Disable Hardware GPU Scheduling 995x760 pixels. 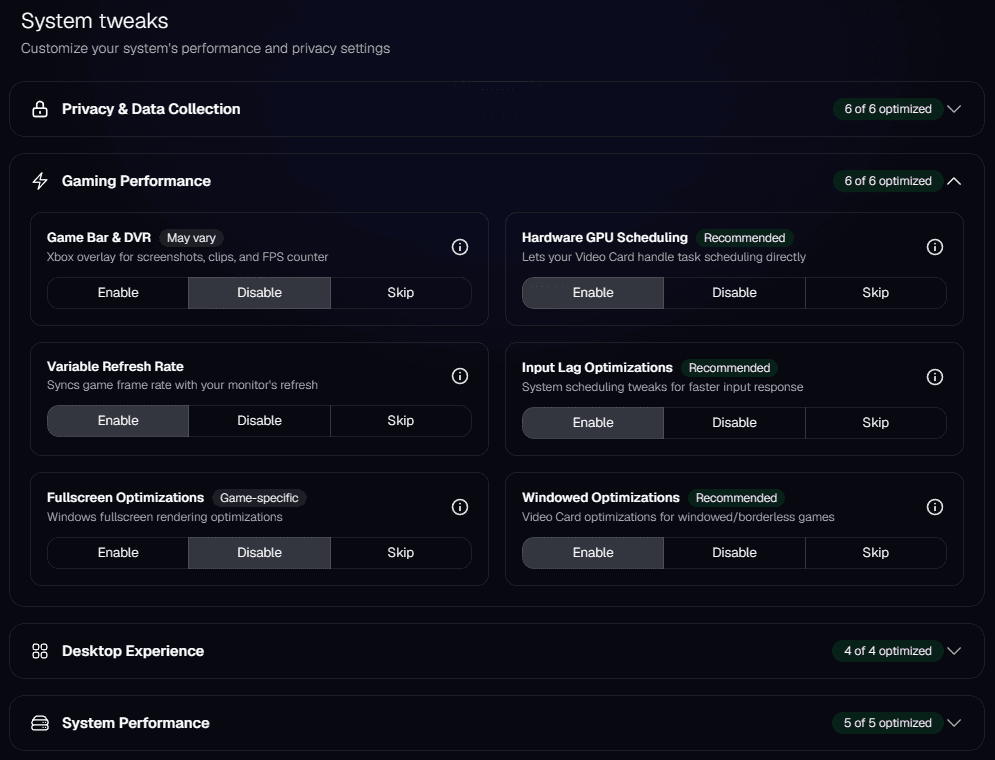(734, 292)
